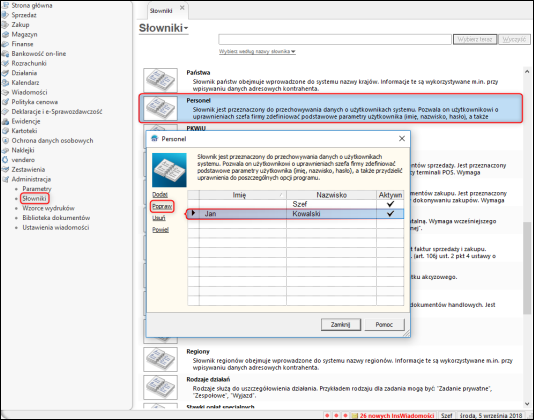The image size is (534, 420).
Task: Click the Dodaj link in Personel dialog
Action: [x=160, y=195]
